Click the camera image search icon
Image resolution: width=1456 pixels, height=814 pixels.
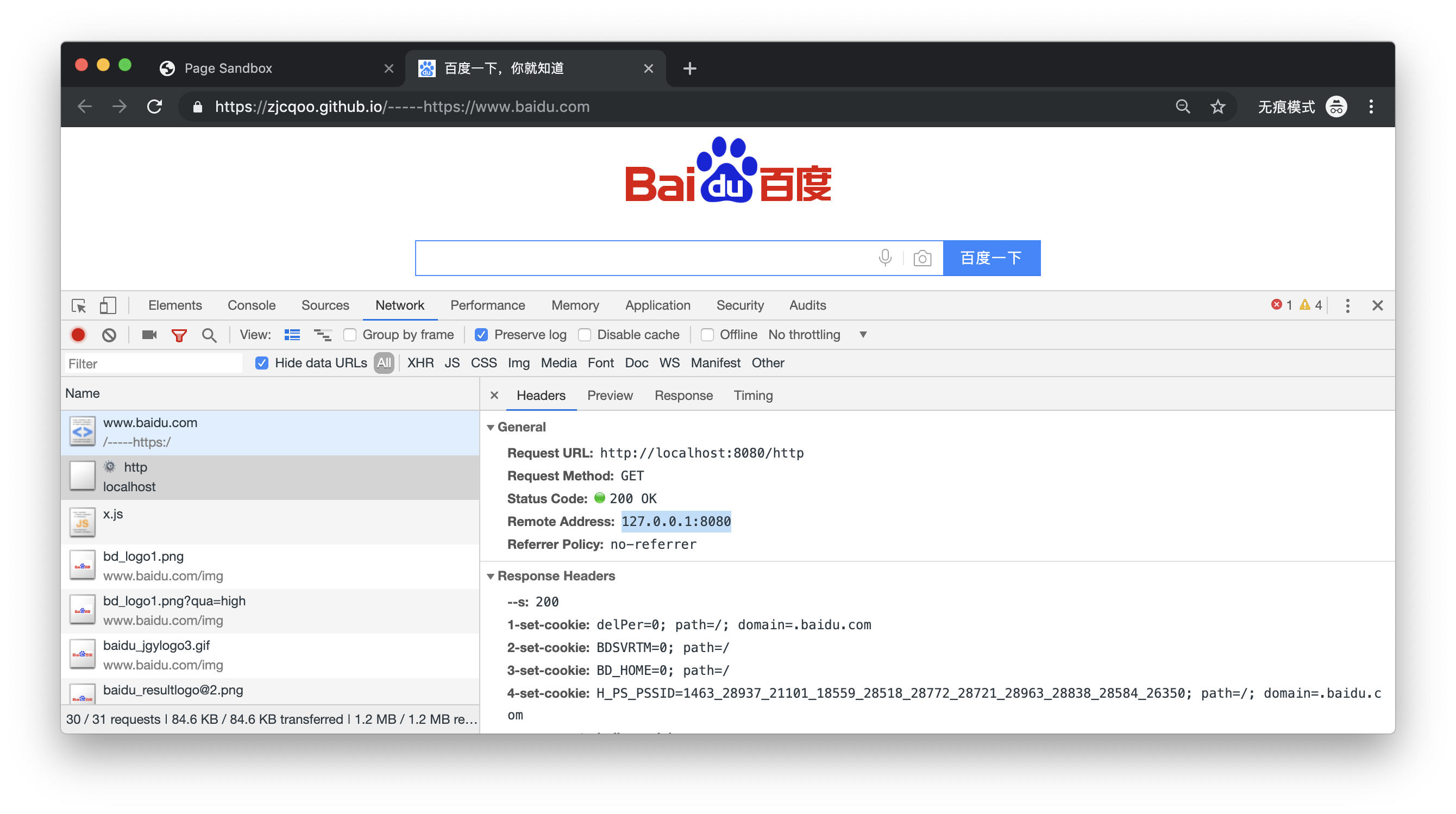coord(922,258)
